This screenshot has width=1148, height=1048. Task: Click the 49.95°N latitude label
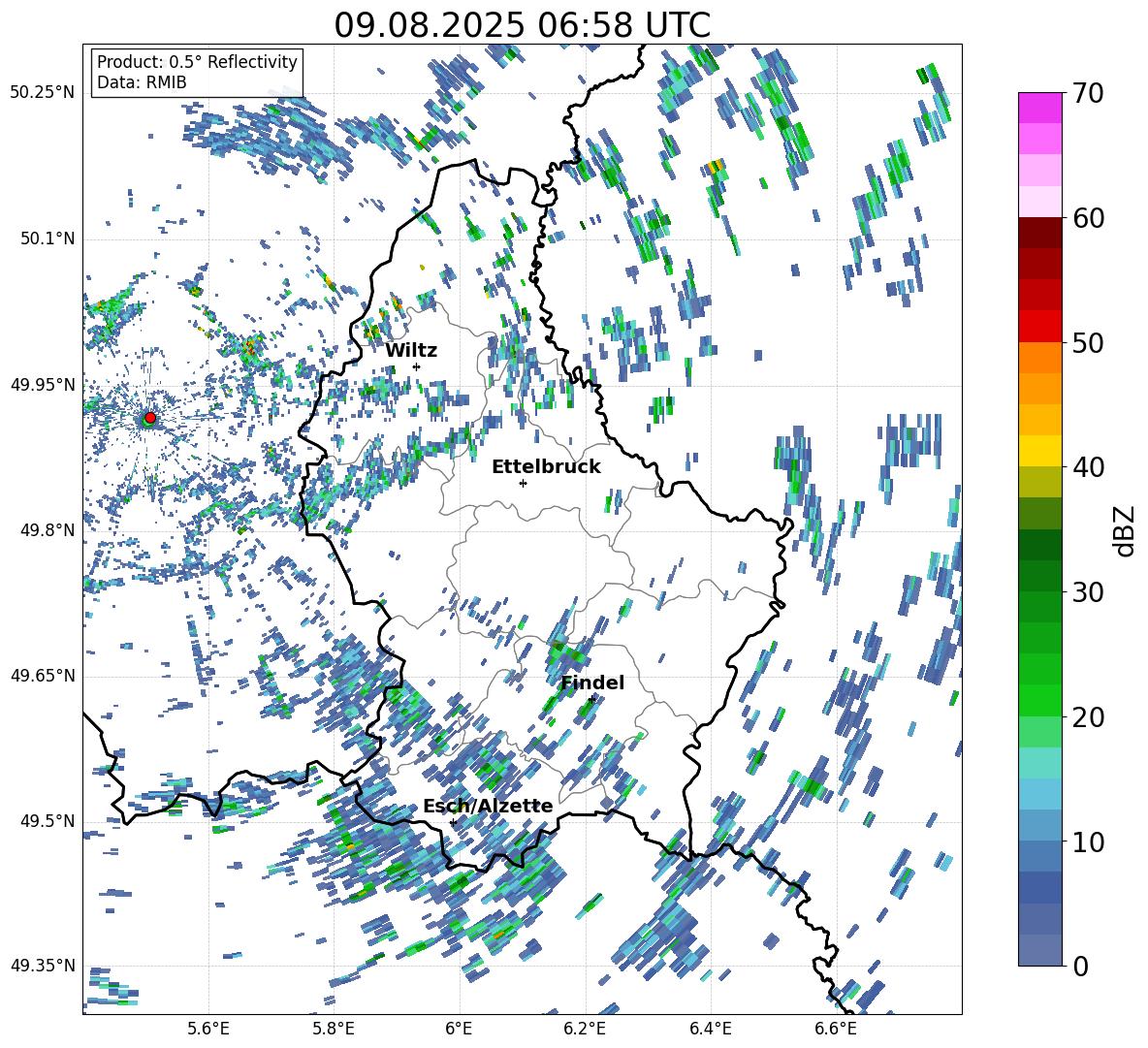[x=43, y=385]
